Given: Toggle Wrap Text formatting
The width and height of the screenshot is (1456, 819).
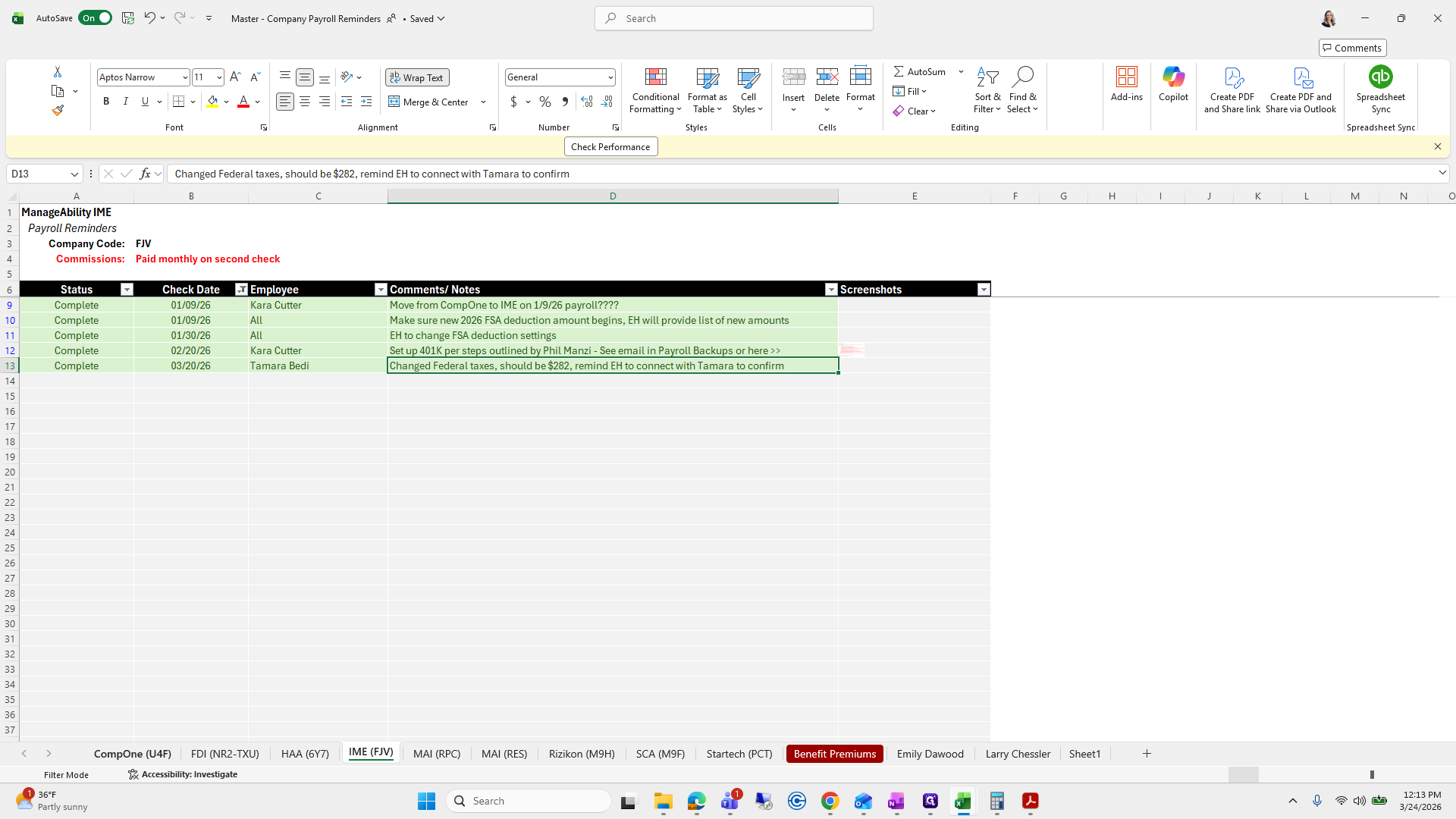Looking at the screenshot, I should tap(417, 77).
